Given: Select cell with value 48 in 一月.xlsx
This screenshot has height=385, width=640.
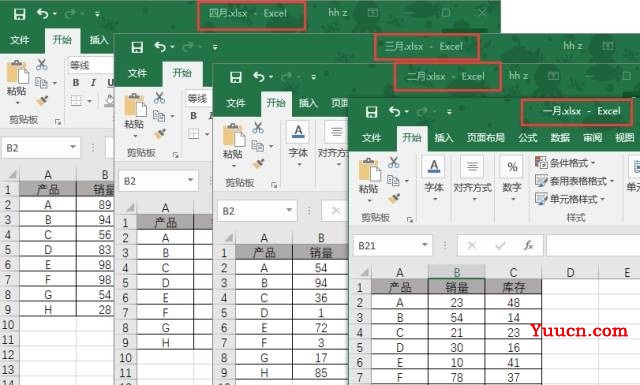Looking at the screenshot, I should (513, 303).
